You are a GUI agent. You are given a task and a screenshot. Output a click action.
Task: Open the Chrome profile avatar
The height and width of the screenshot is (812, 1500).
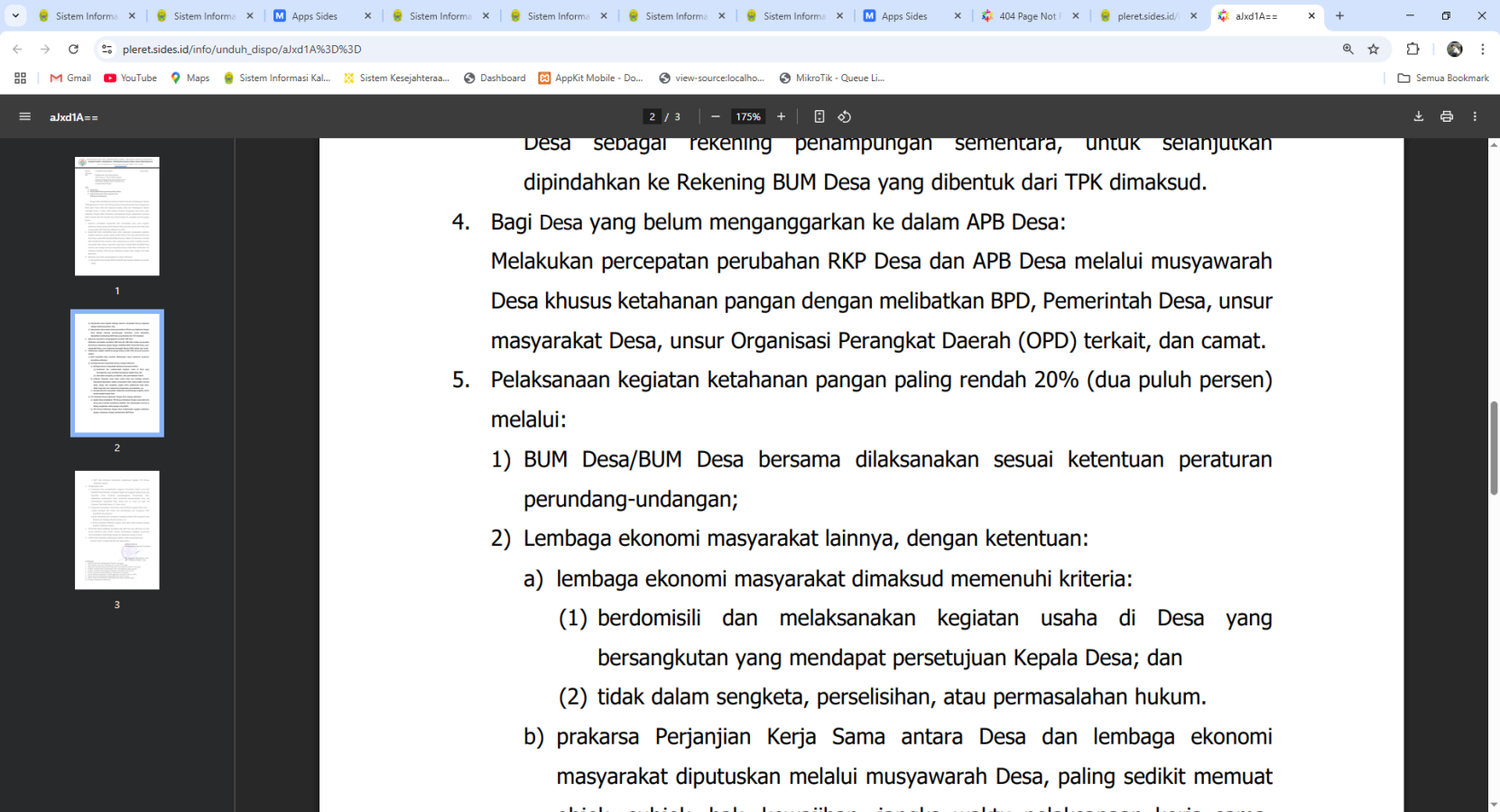tap(1455, 50)
